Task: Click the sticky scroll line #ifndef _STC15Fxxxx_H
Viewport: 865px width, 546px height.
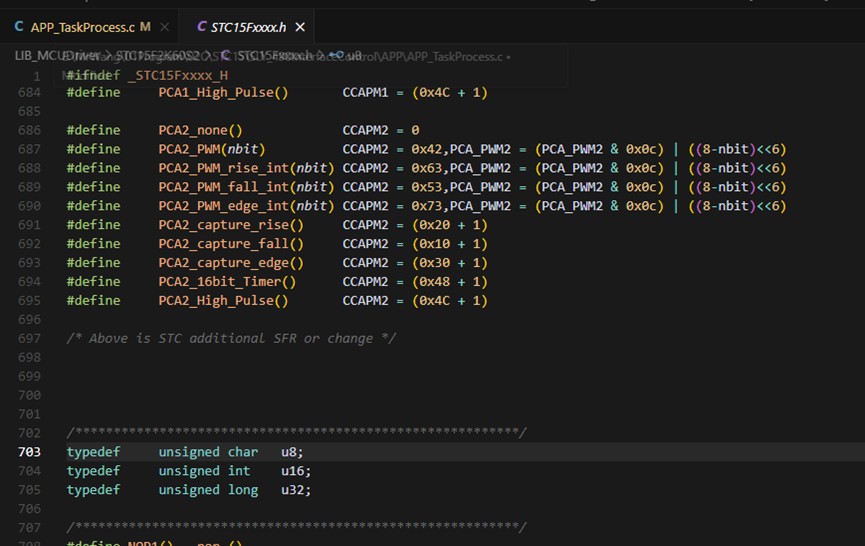Action: click(x=147, y=75)
